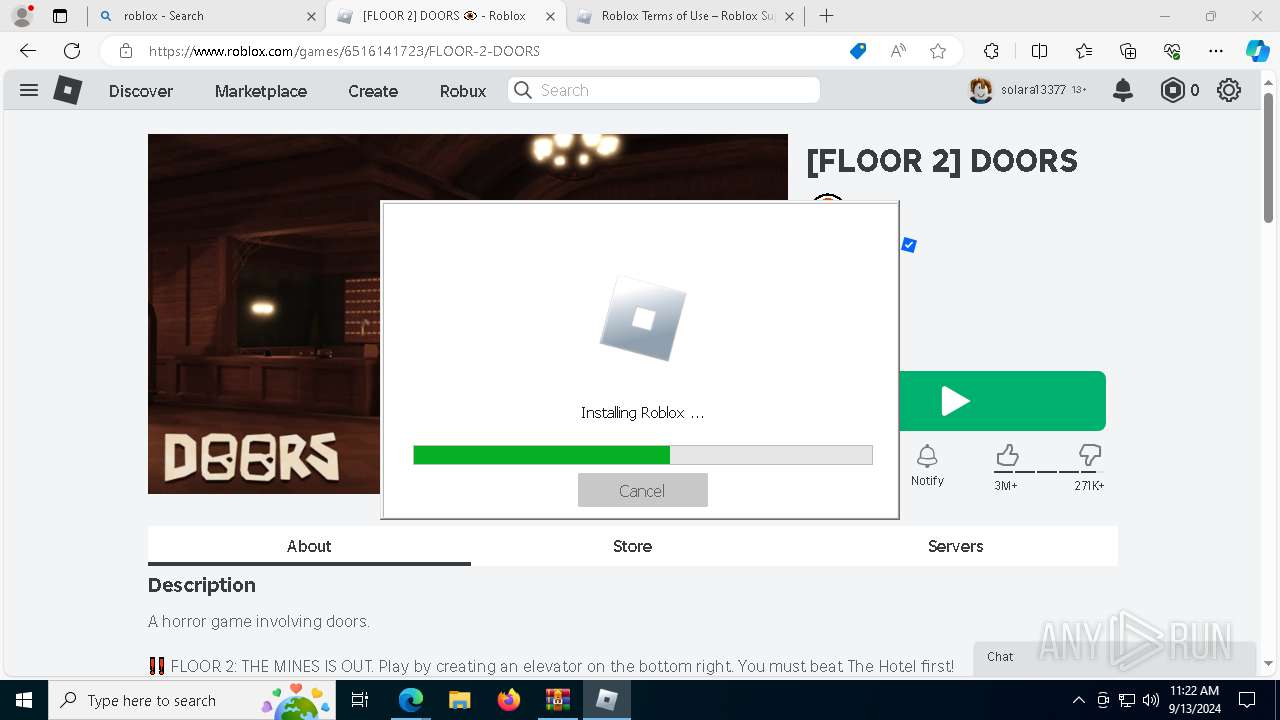
Task: Click the green Play button
Action: [1002, 401]
